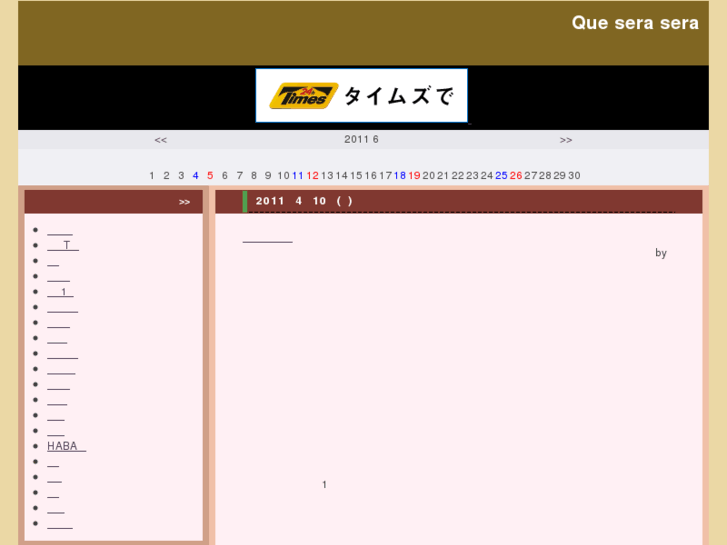Select day 10 in calendar strip
727x545 pixels.
pyautogui.click(x=283, y=176)
